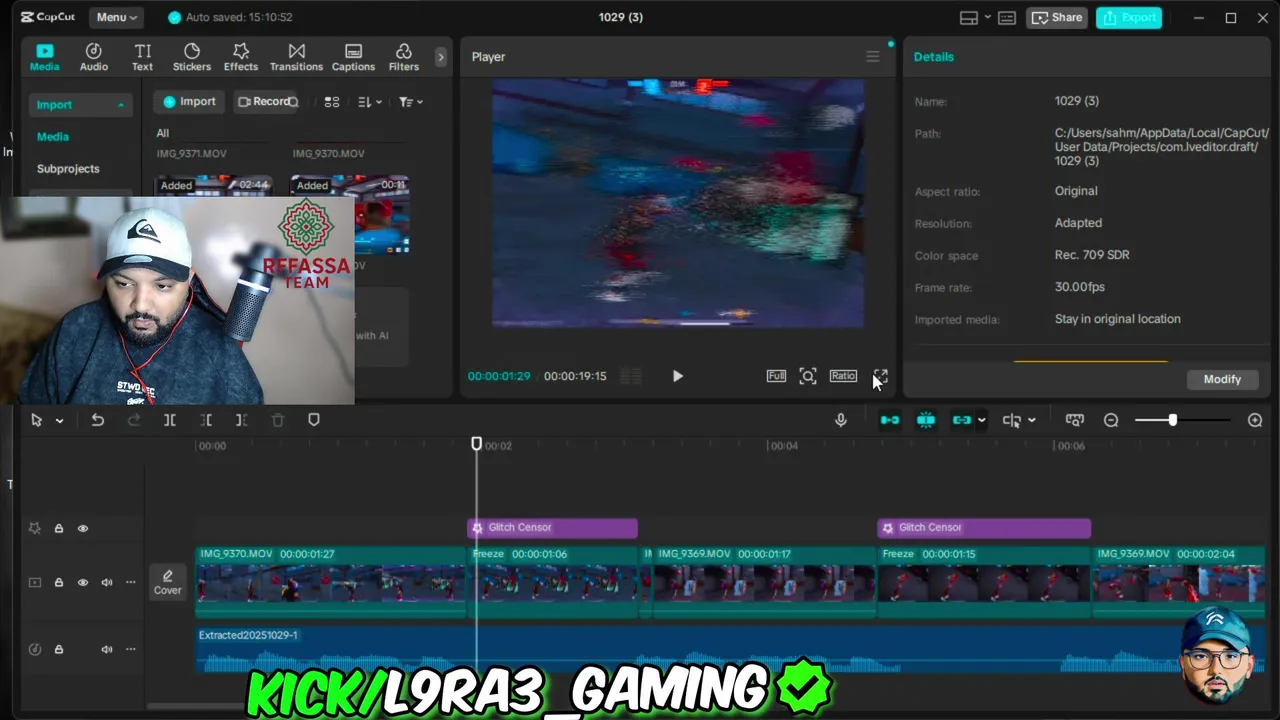Click the Record button
The image size is (1280, 720).
tap(264, 101)
